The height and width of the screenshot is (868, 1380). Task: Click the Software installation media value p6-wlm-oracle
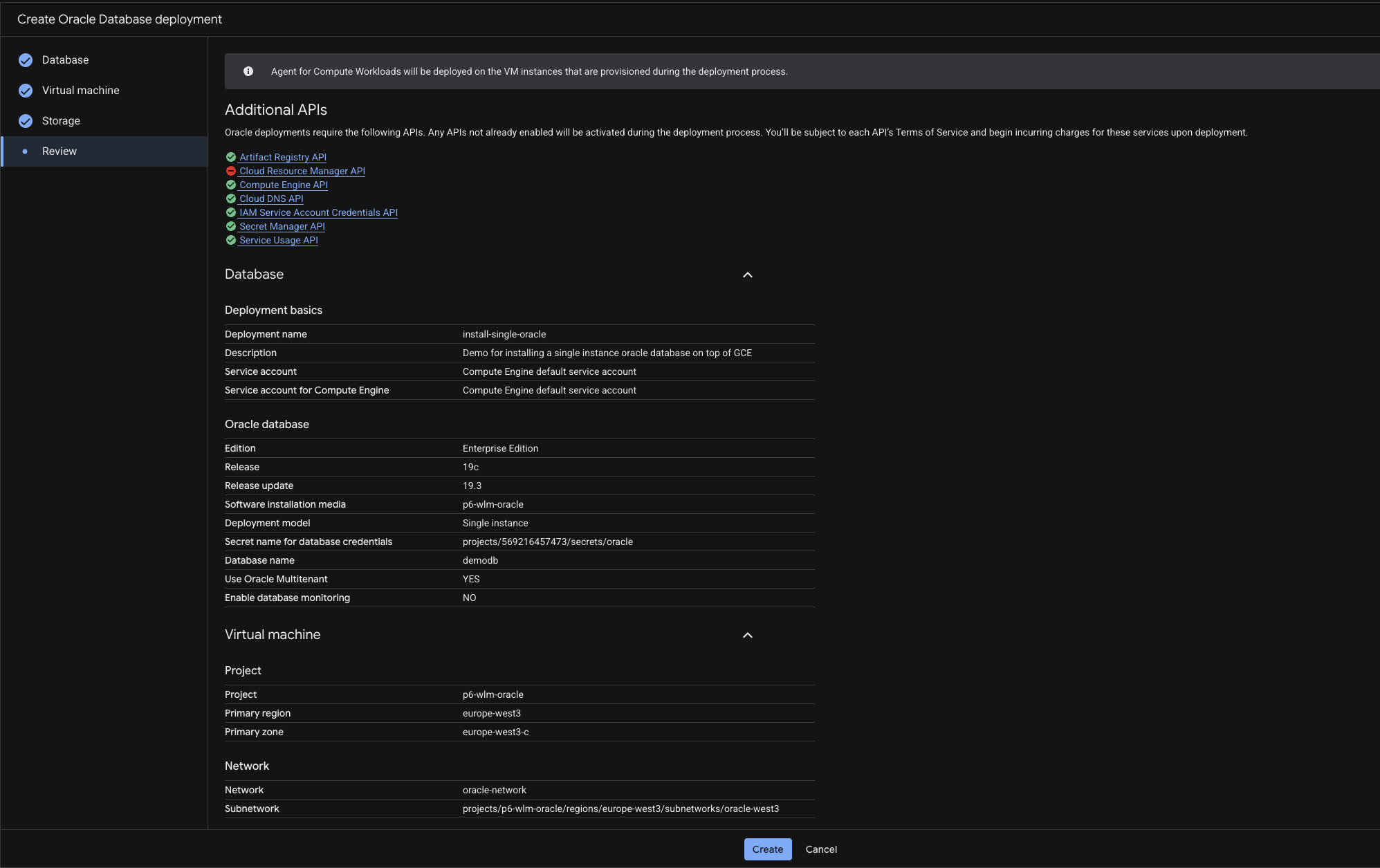coord(493,504)
